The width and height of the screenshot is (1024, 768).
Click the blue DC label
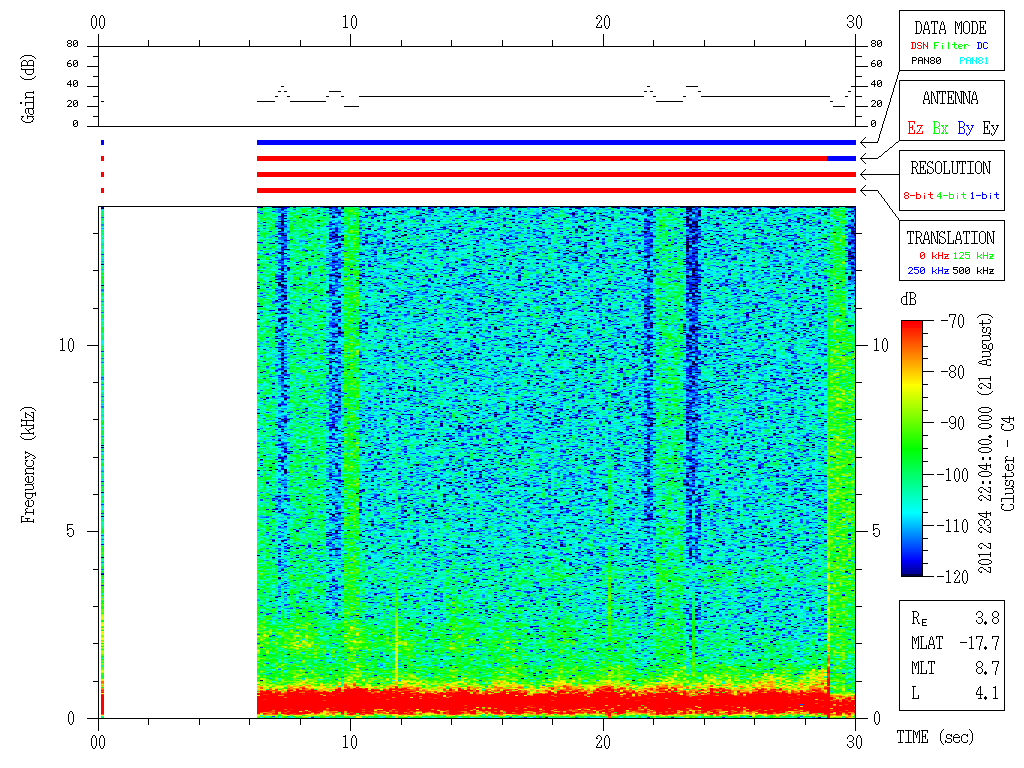pyautogui.click(x=982, y=46)
